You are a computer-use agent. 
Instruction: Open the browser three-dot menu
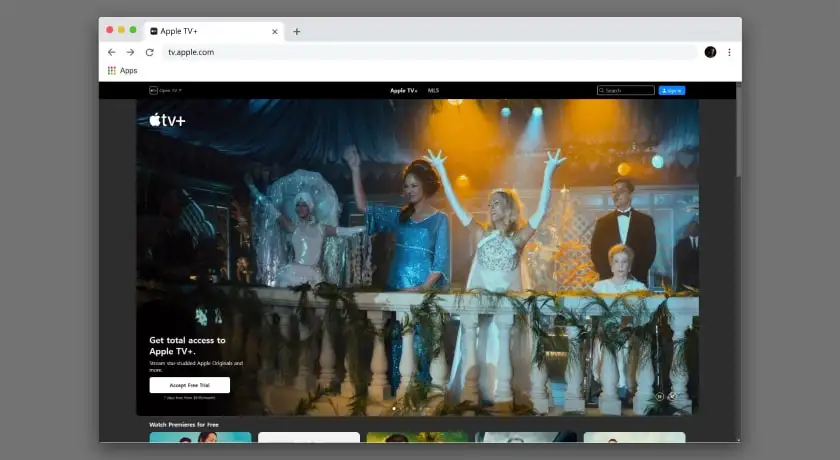tap(729, 52)
